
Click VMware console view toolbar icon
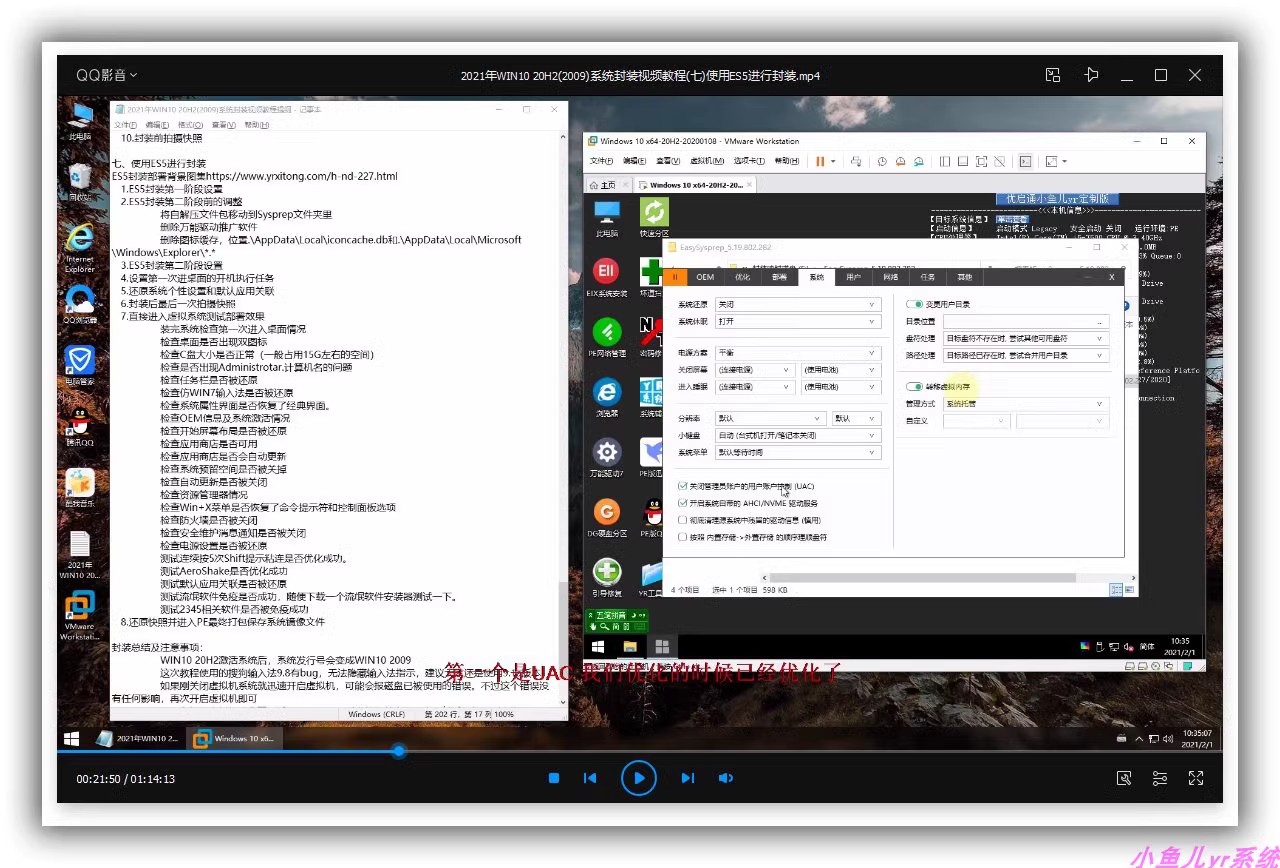point(1025,161)
